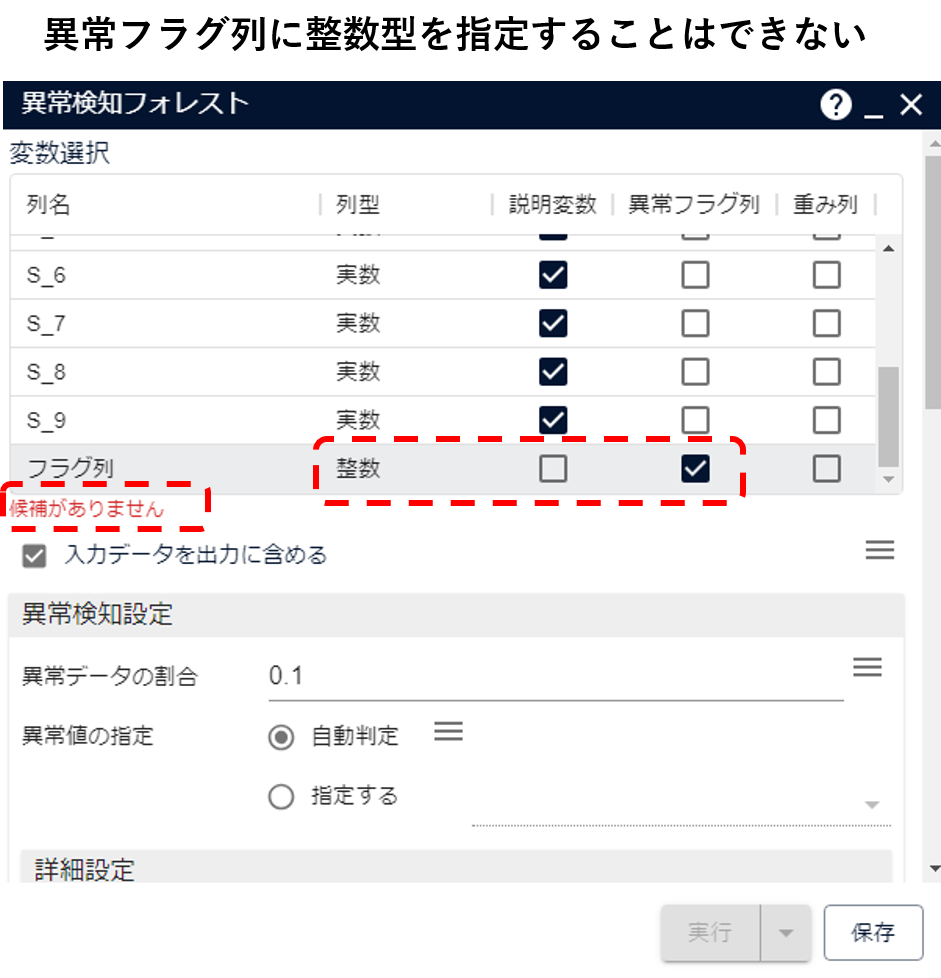Uncheck 説明変数 for row S_6

[553, 275]
